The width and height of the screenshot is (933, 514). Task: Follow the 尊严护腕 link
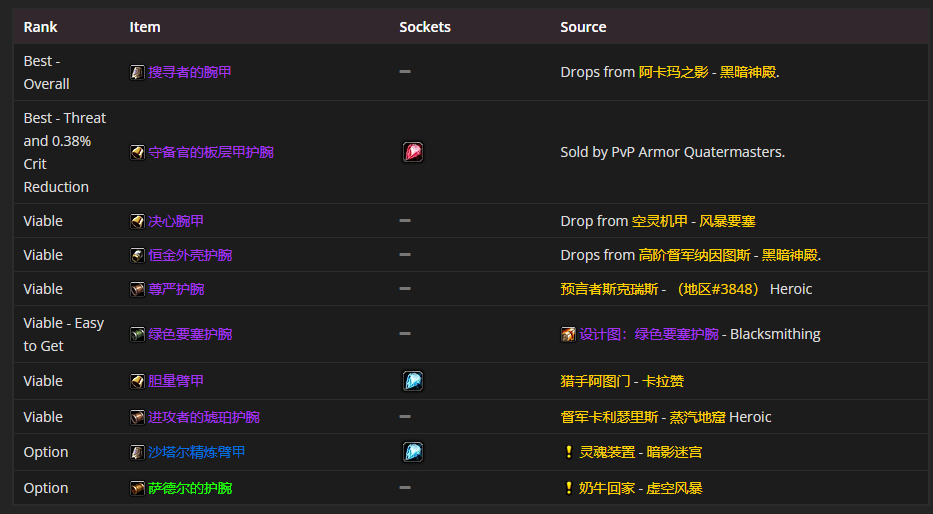pos(176,289)
